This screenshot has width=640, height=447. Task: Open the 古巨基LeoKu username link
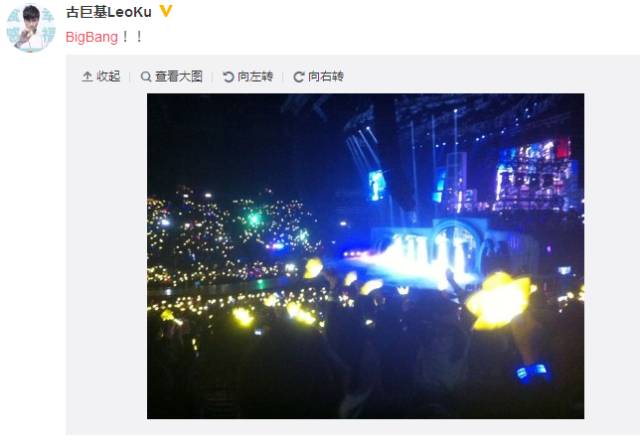[109, 12]
